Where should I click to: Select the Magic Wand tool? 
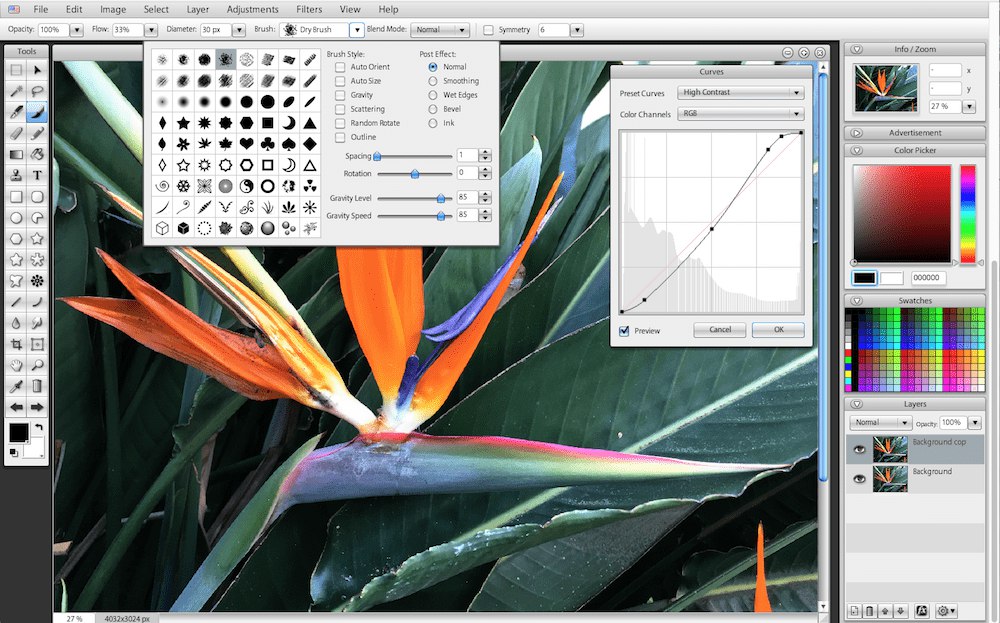16,91
